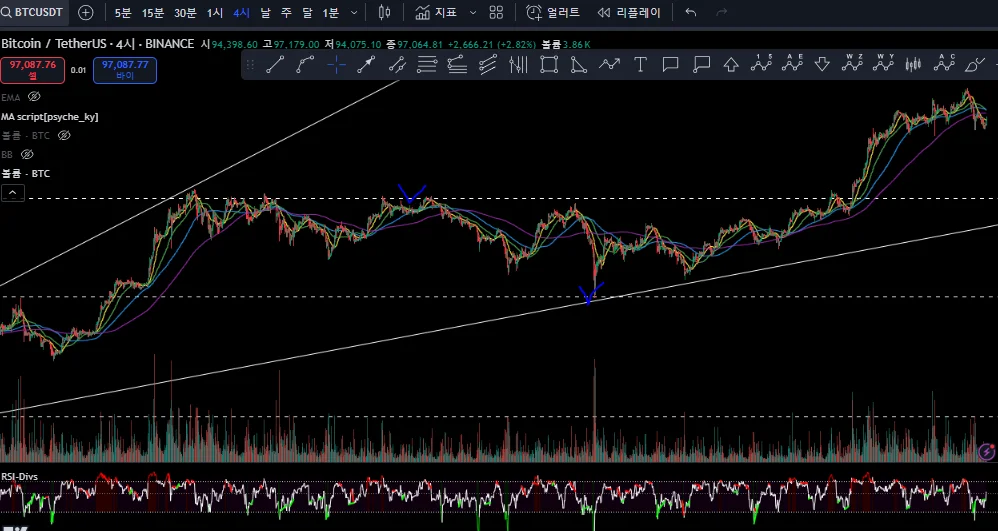The image size is (998, 531).
Task: Select the Arrow Up marker tool
Action: click(x=731, y=64)
